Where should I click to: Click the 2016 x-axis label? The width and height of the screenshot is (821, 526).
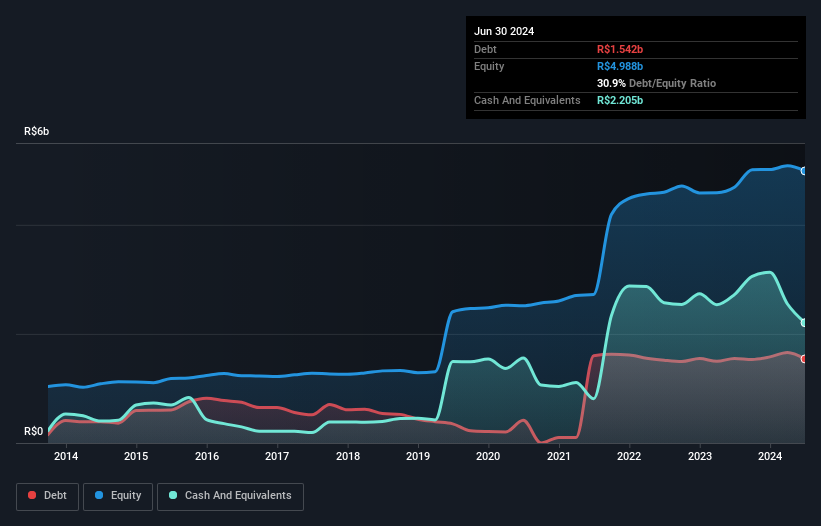point(207,456)
